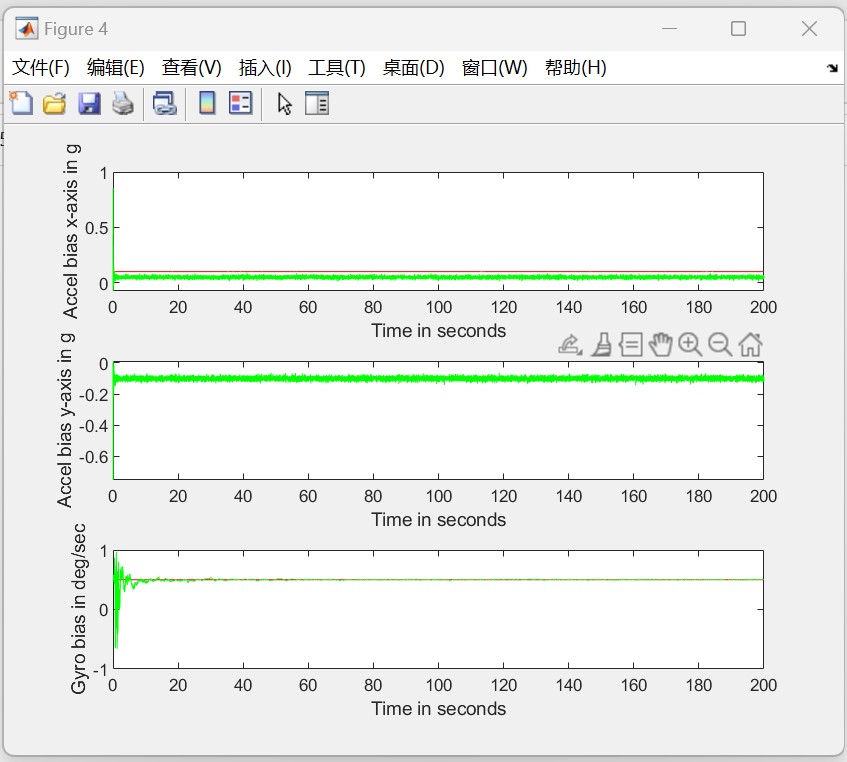Open a file with the folder icon
This screenshot has width=847, height=762.
click(x=55, y=103)
